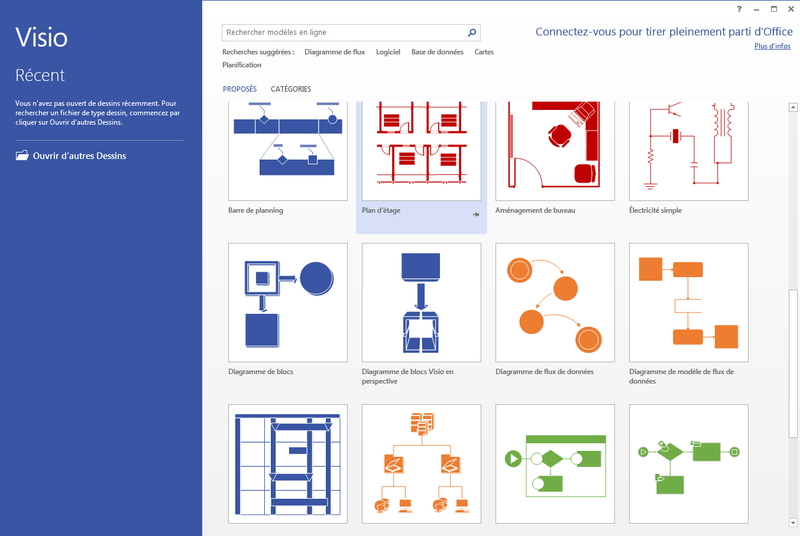Open the Plus d'infos link
Screen dimensions: 800x536
[x=772, y=46]
